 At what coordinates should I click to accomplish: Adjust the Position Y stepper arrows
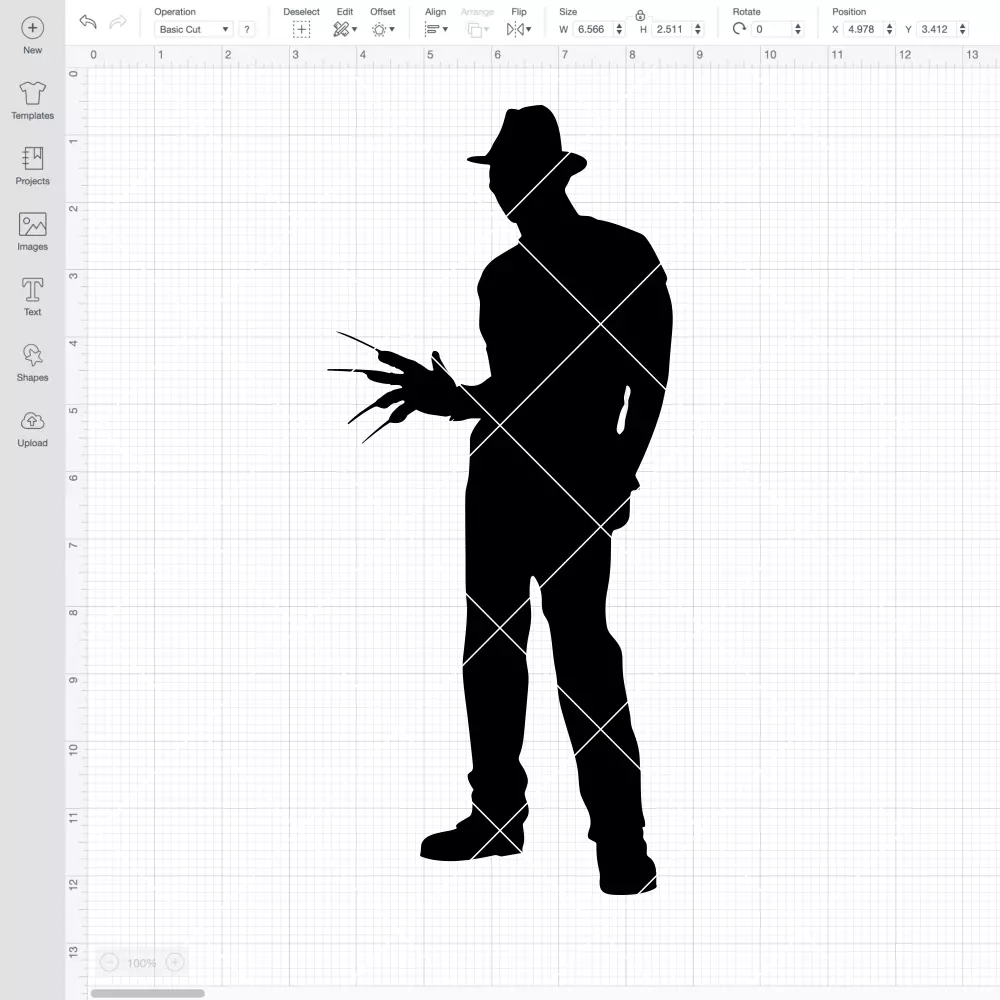point(963,29)
